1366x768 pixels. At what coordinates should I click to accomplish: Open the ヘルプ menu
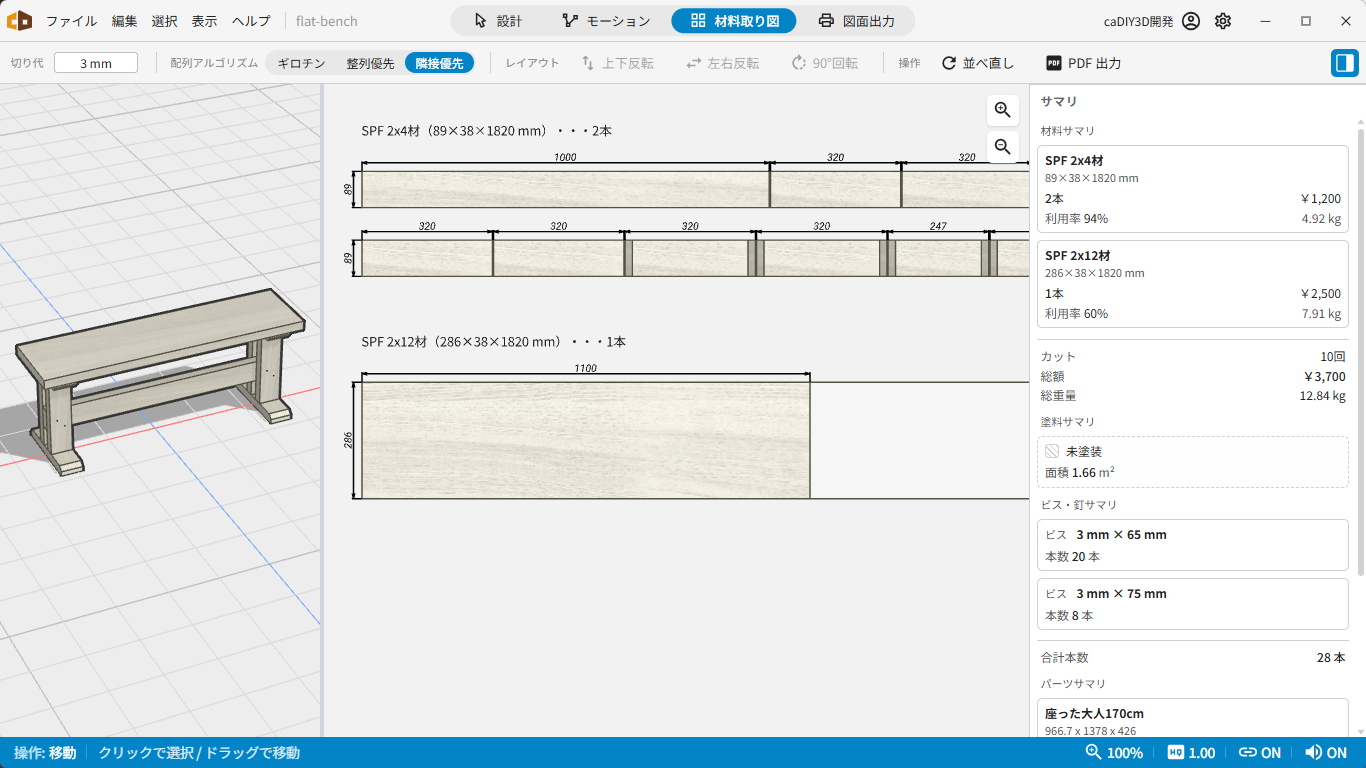251,21
